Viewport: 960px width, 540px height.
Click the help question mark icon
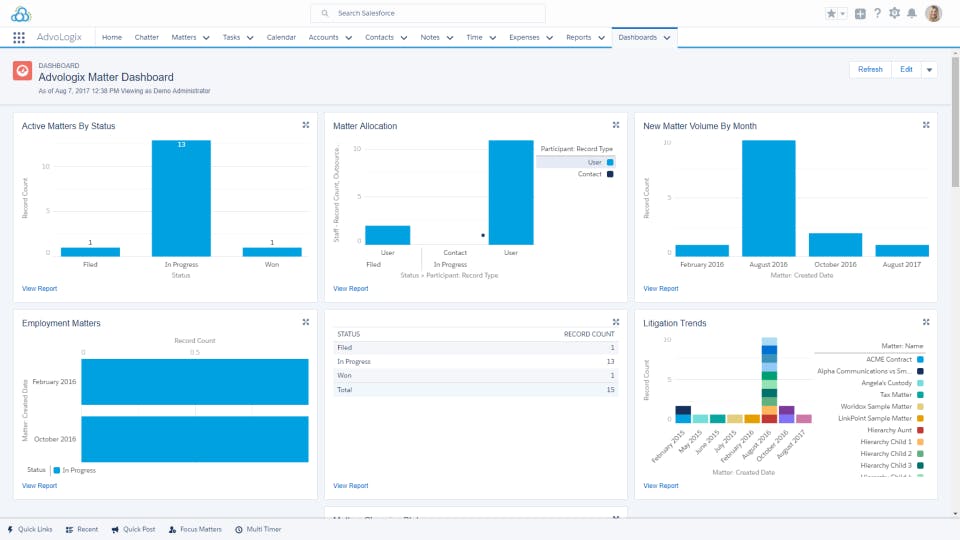coord(877,13)
